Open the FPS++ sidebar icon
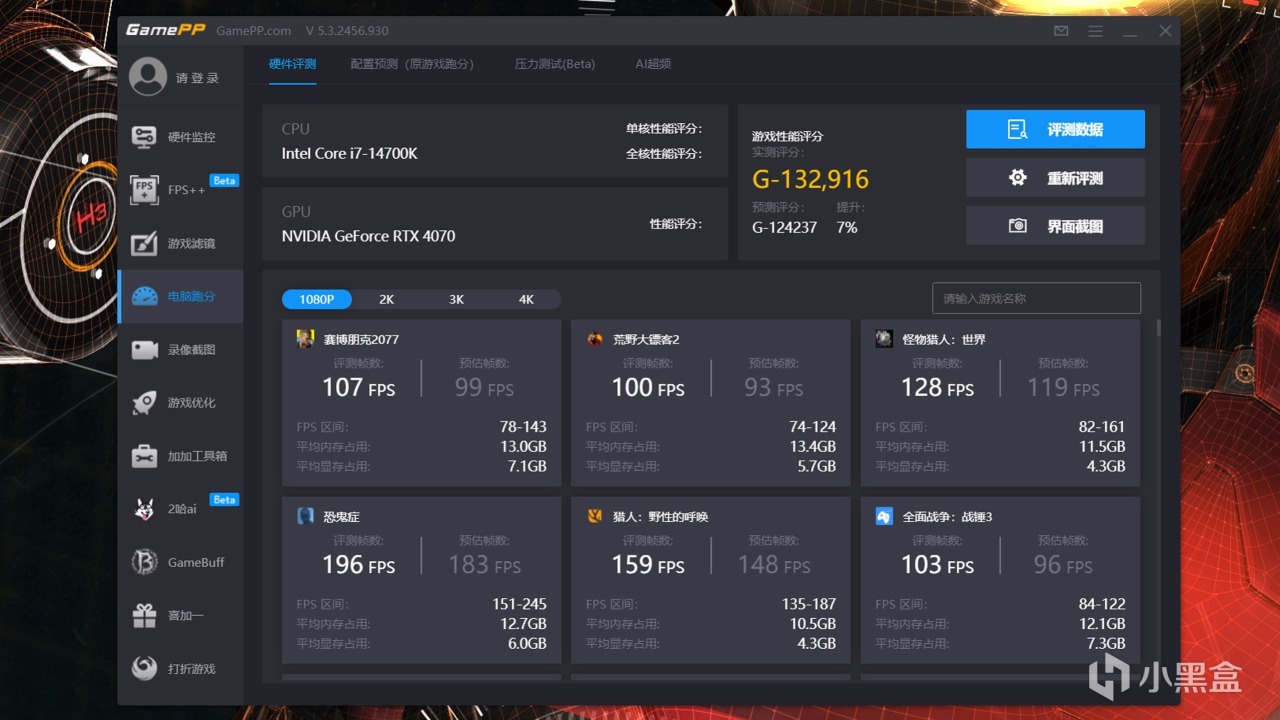The image size is (1280, 720). click(144, 190)
